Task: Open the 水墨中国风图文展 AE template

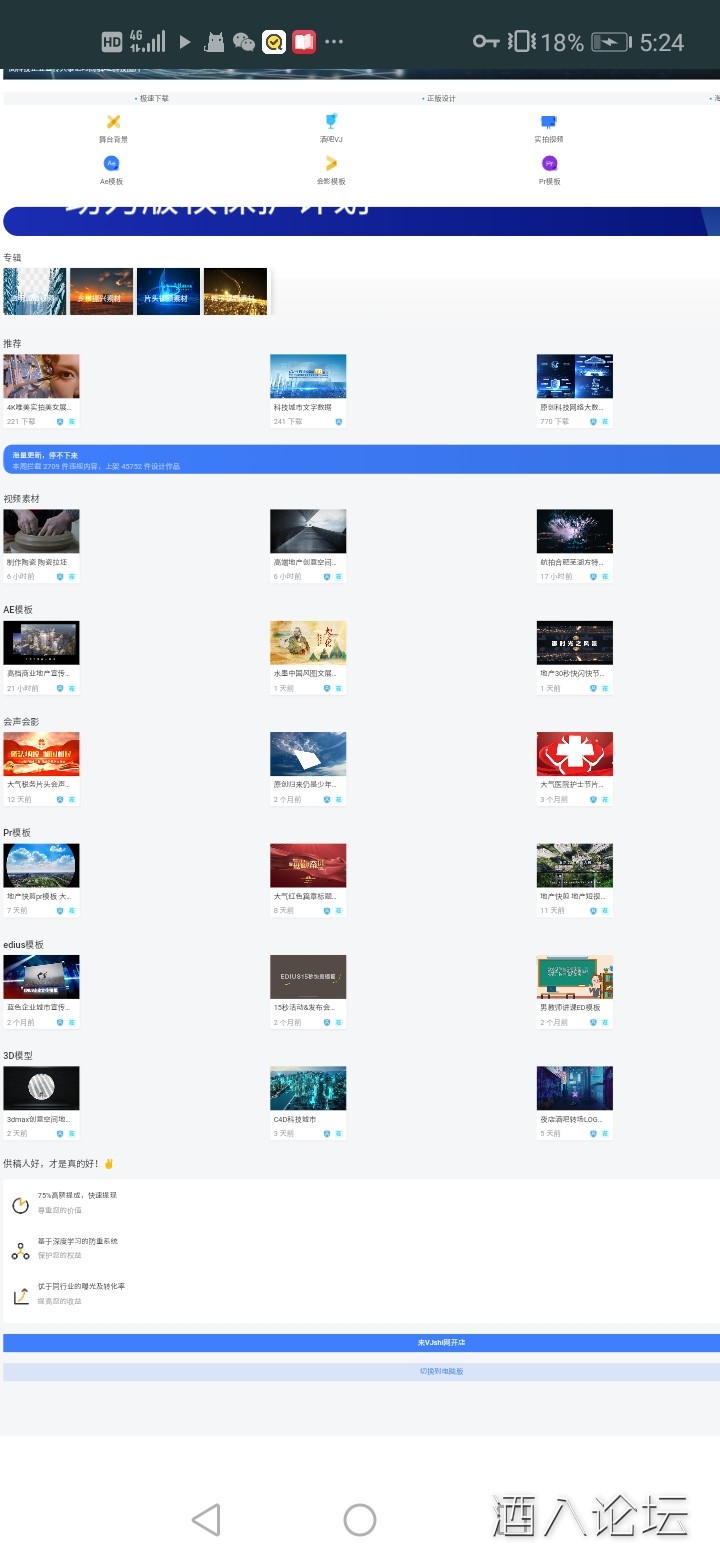Action: (308, 643)
